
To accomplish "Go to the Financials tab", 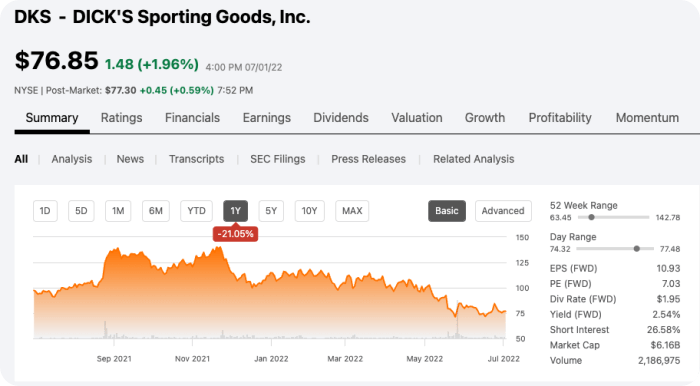I will tap(192, 118).
